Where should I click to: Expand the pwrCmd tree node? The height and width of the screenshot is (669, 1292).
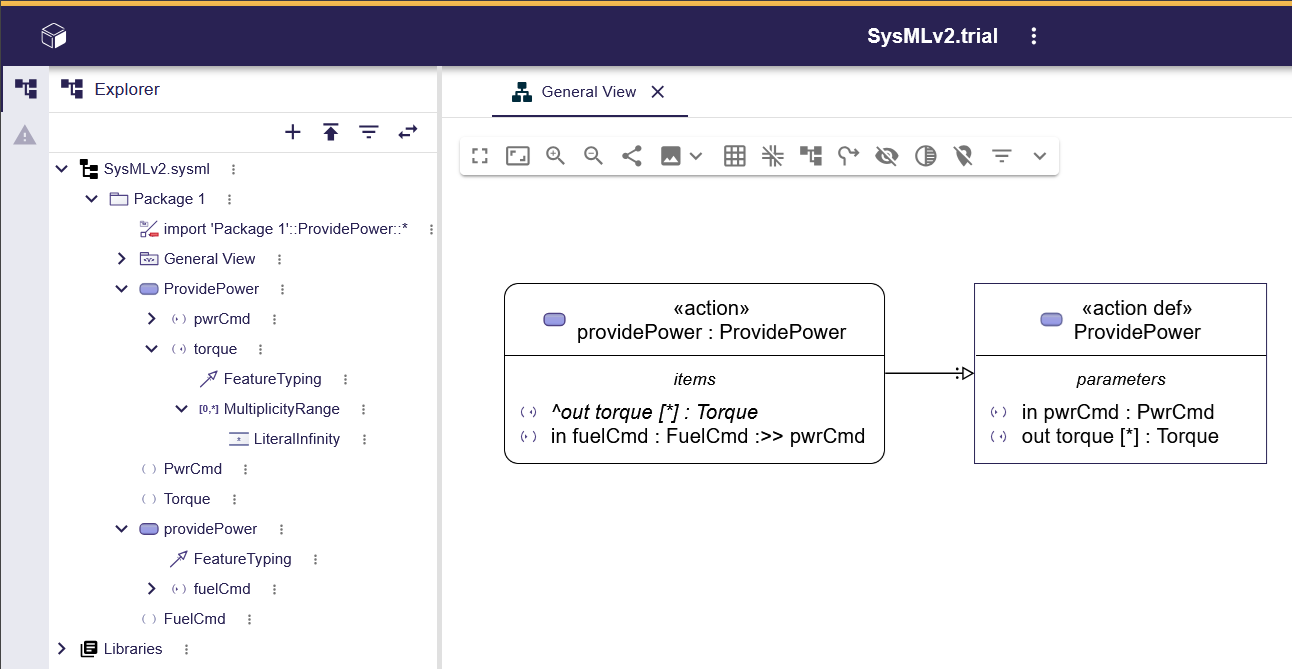(x=152, y=319)
